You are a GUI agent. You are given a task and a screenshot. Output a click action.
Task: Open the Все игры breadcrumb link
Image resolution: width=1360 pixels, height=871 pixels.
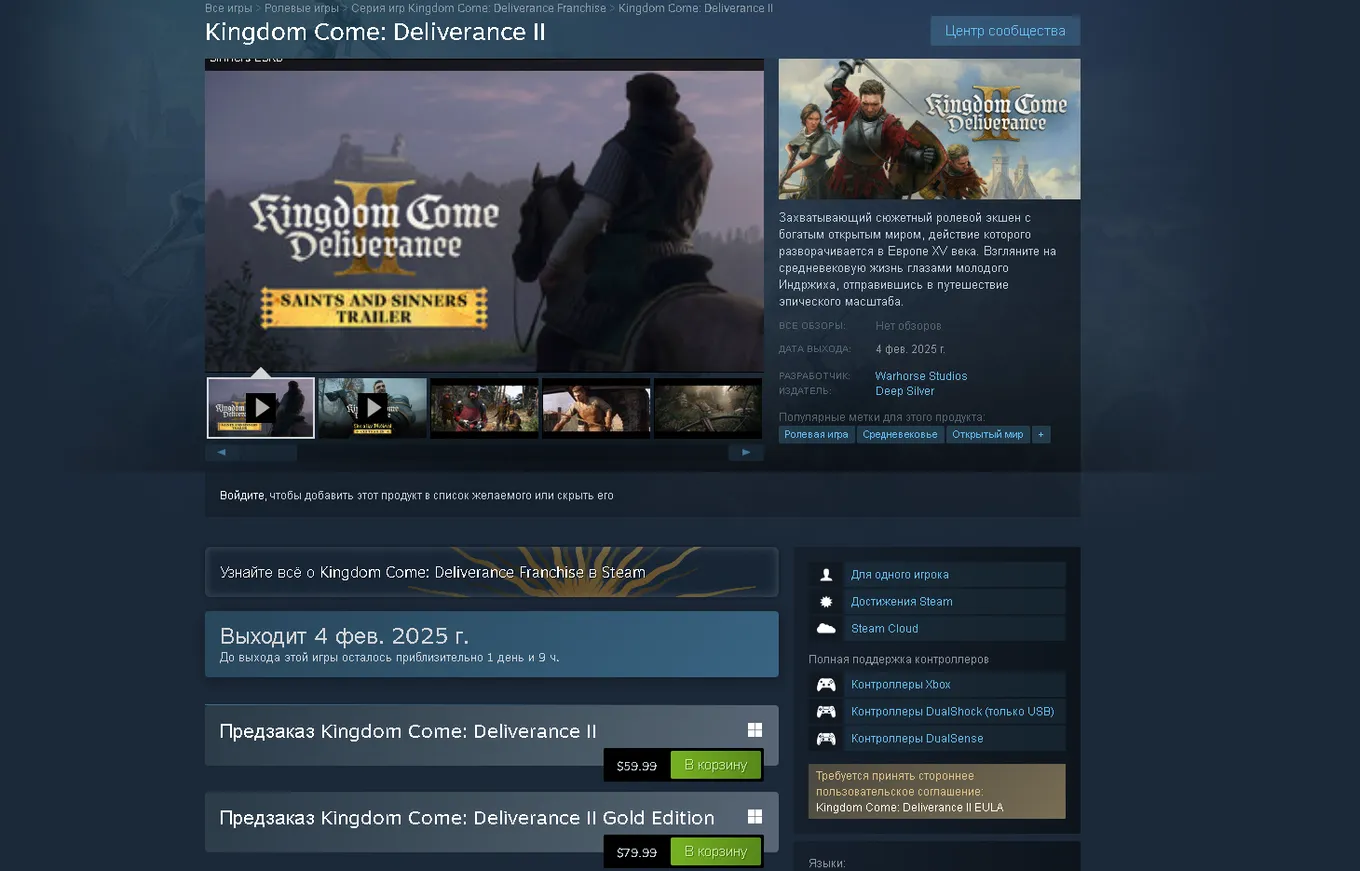point(228,8)
